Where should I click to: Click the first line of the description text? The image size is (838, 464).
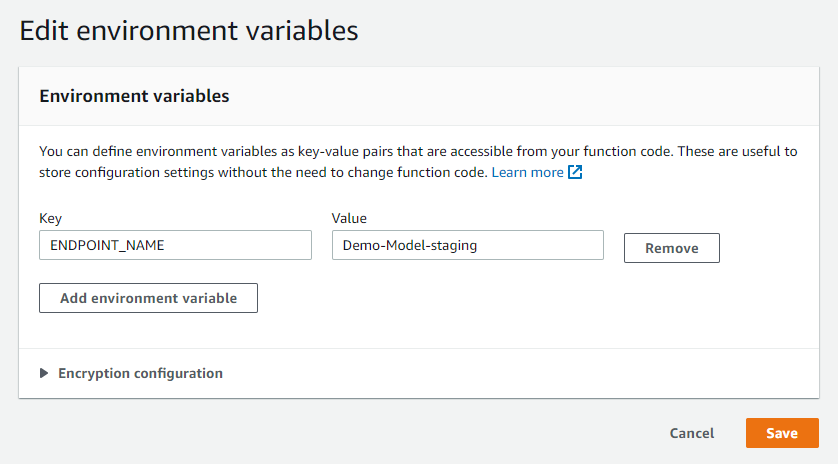417,152
